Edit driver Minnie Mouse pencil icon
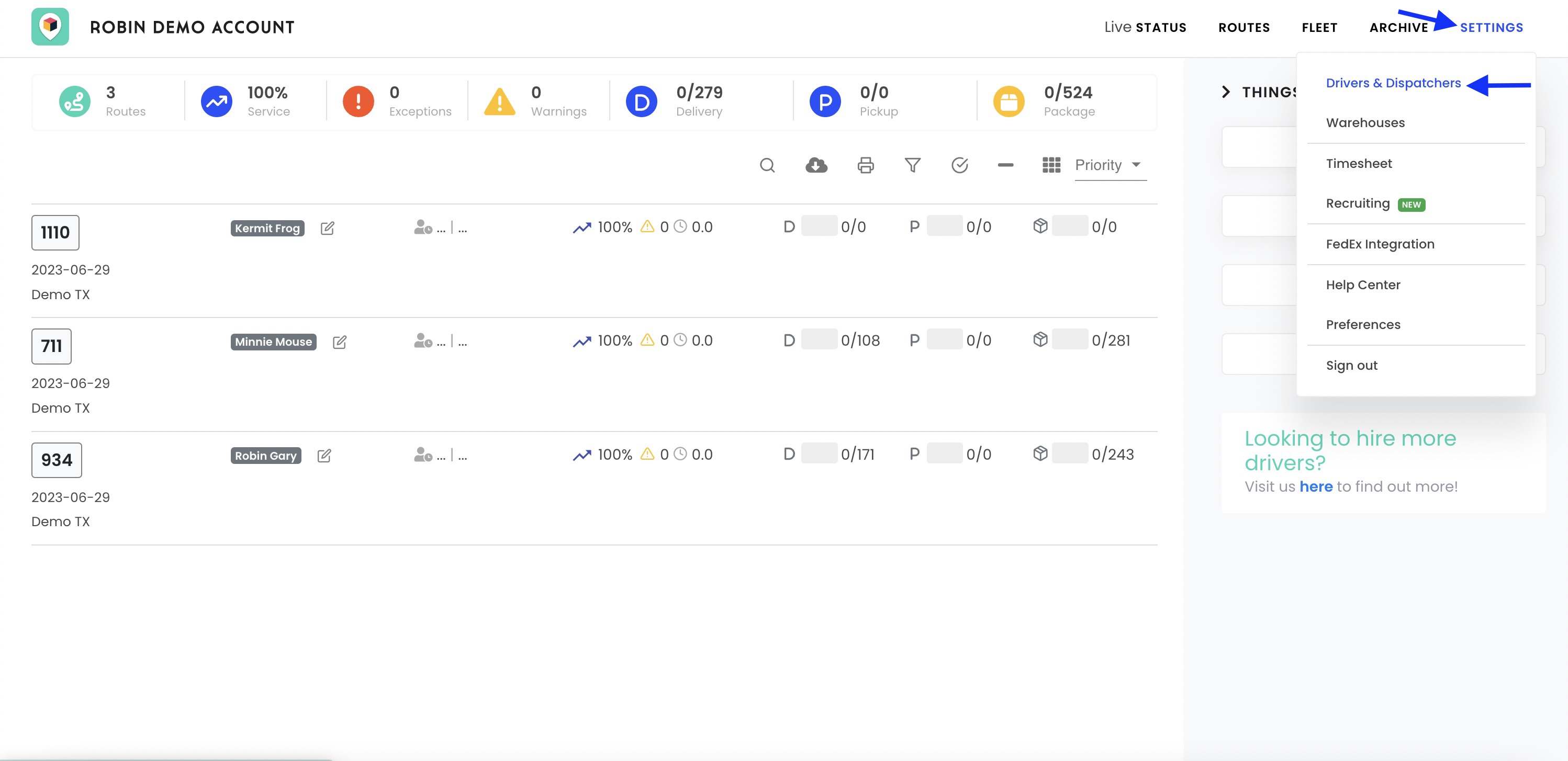 (x=340, y=342)
